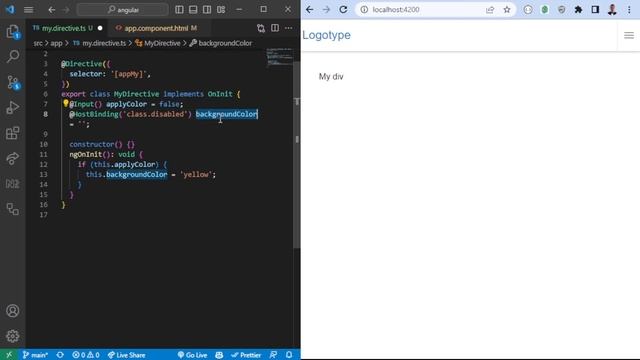This screenshot has height=360, width=640.
Task: Toggle the bottom panel layout icon
Action: coord(193,9)
